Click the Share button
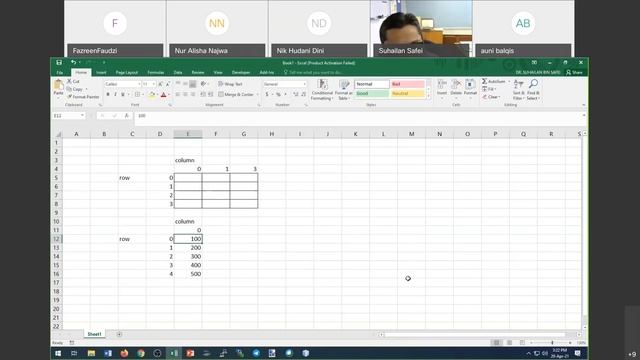This screenshot has width=640, height=360. tap(574, 73)
